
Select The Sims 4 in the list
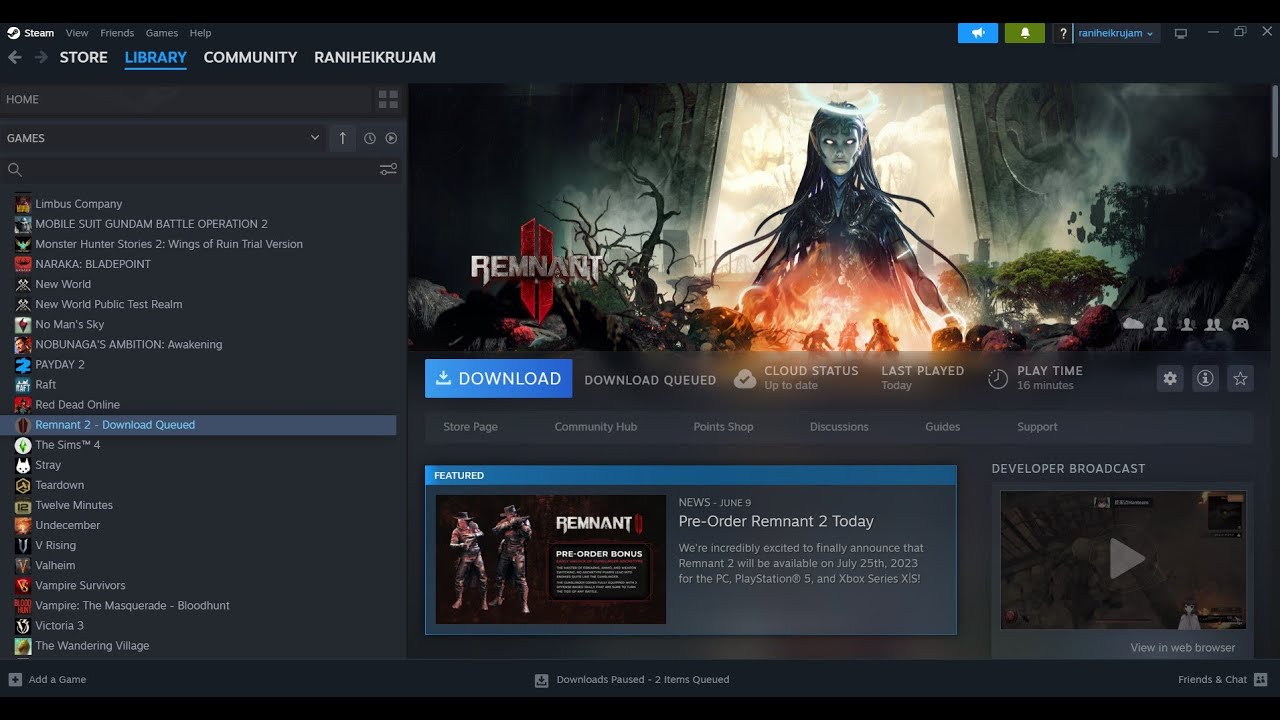point(67,445)
